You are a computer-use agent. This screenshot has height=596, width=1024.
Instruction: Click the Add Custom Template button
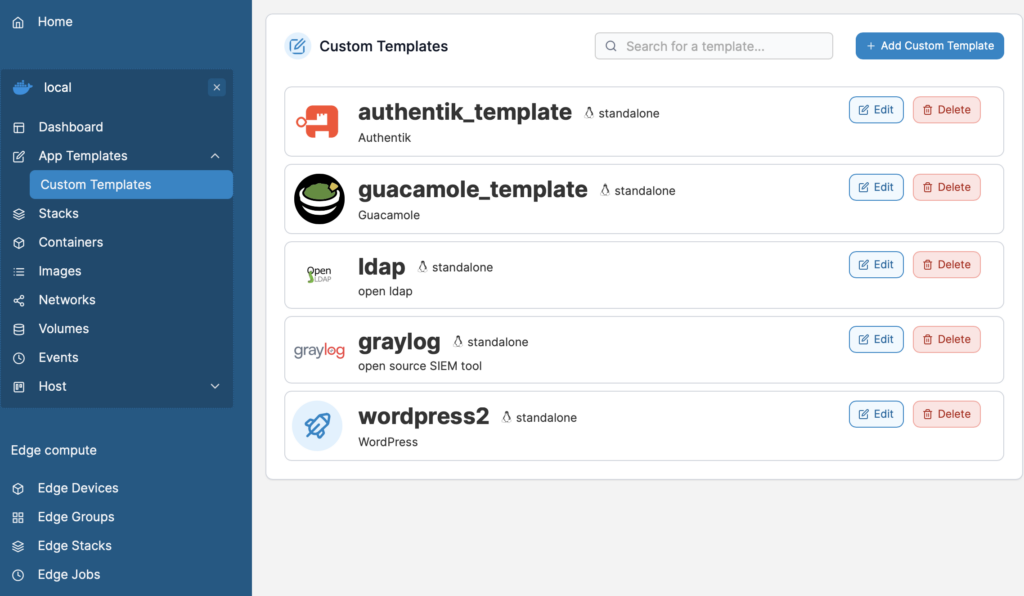click(929, 46)
